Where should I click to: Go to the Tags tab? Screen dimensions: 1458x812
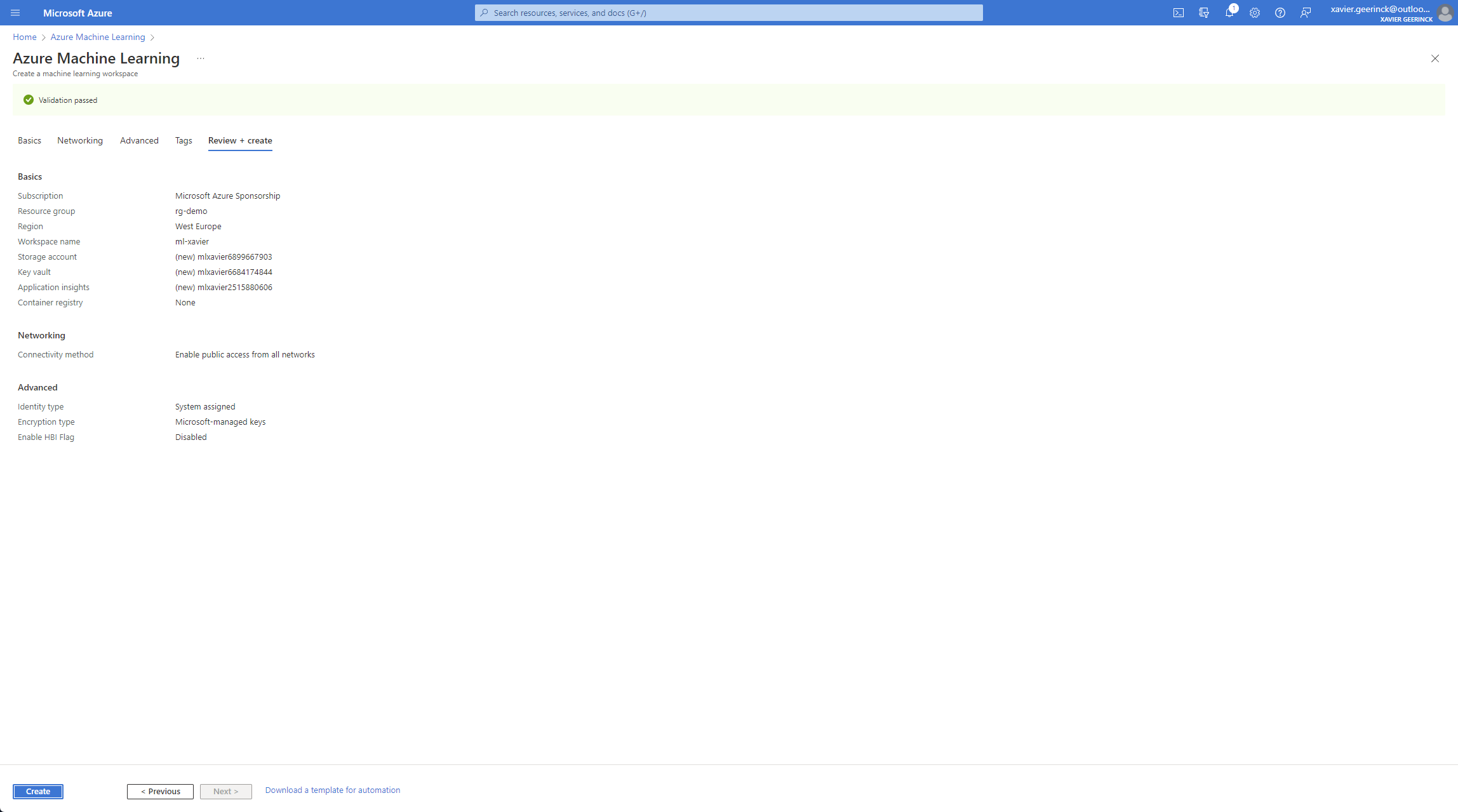[184, 140]
